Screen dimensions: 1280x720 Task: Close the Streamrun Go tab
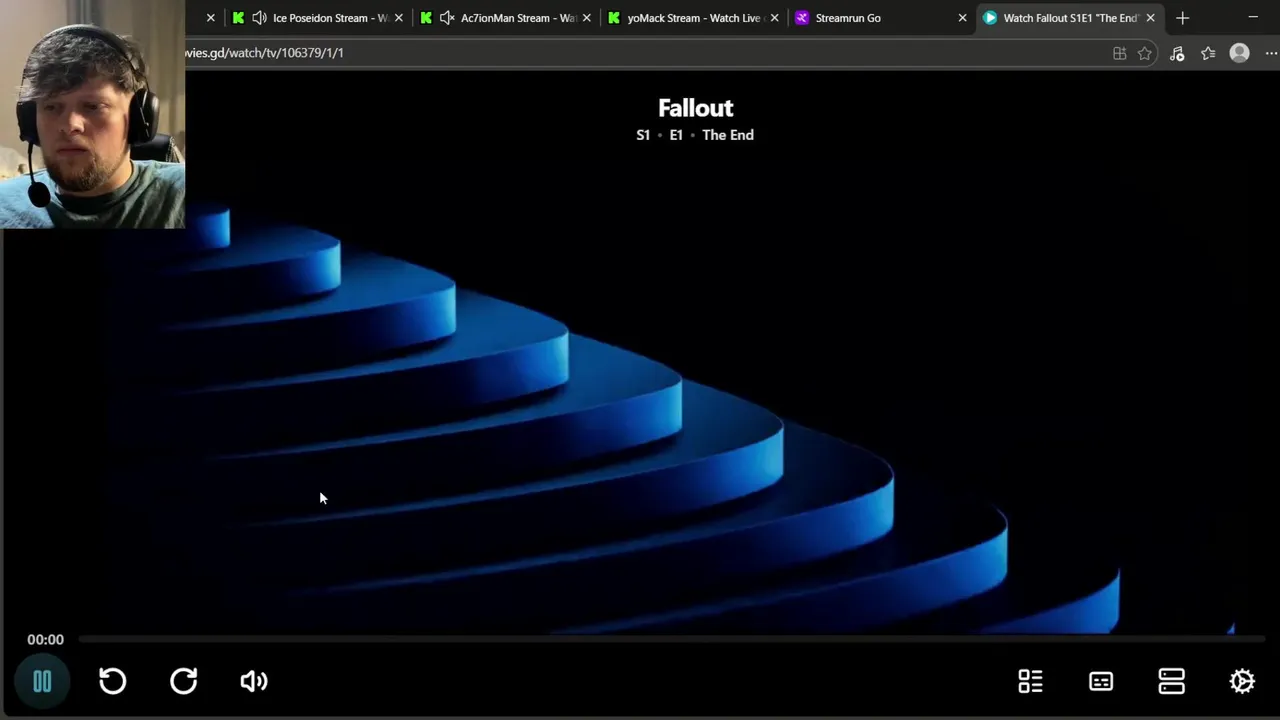962,18
